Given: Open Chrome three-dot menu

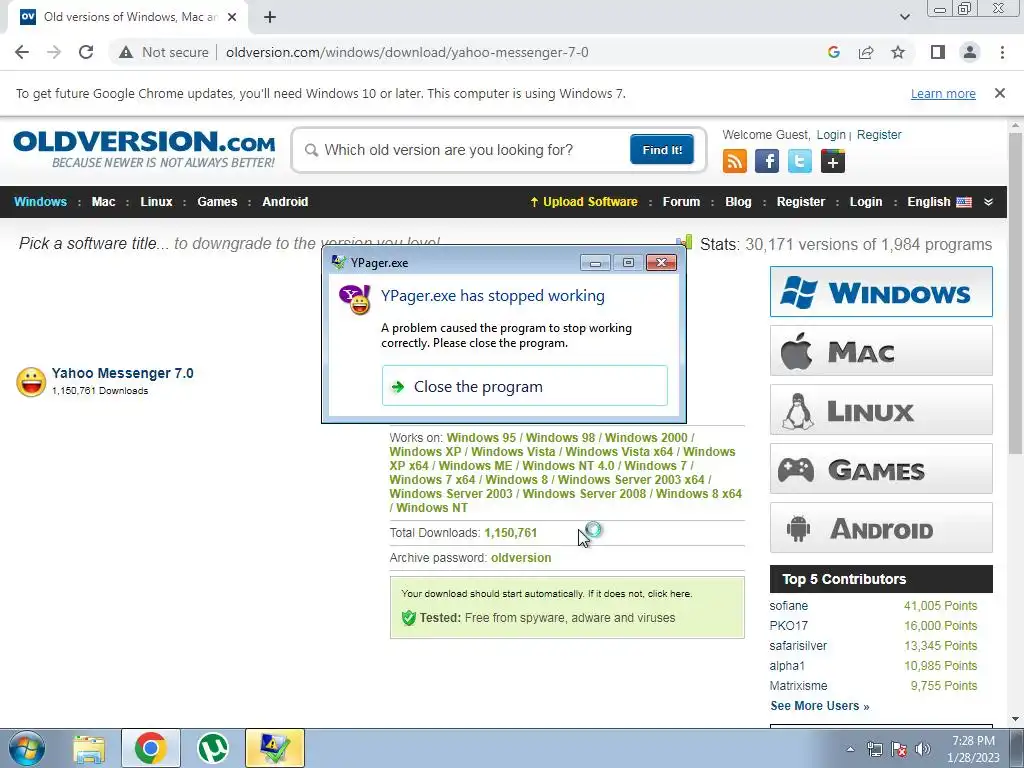Looking at the screenshot, I should pyautogui.click(x=1002, y=52).
